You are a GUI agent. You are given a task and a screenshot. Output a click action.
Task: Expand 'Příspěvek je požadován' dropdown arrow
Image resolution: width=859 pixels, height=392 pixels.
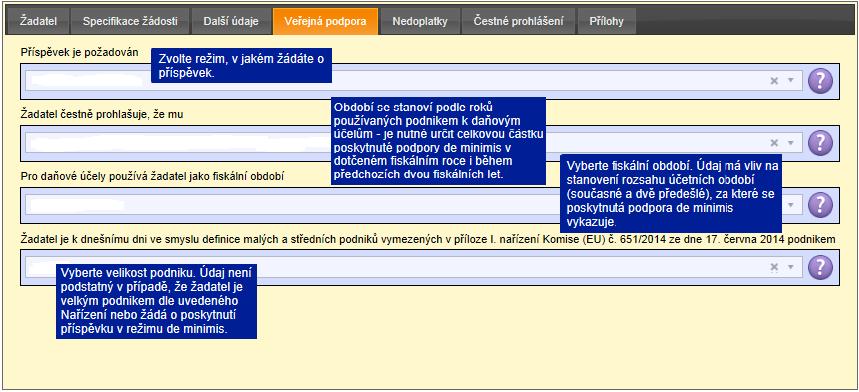coord(791,81)
